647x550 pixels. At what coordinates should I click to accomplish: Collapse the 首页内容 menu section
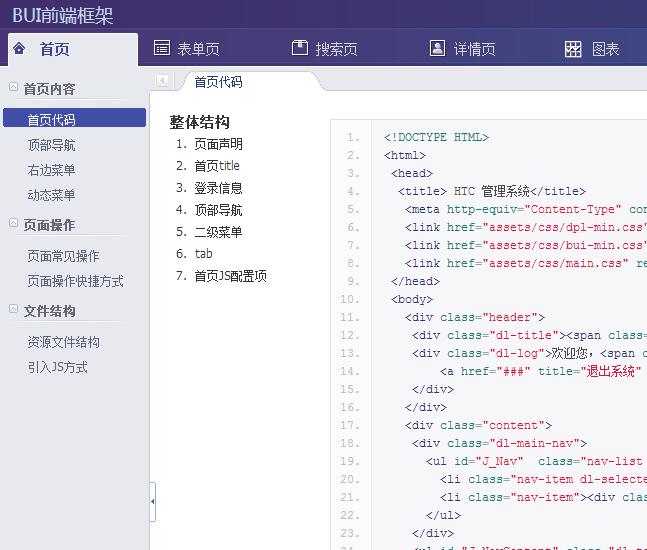point(14,88)
